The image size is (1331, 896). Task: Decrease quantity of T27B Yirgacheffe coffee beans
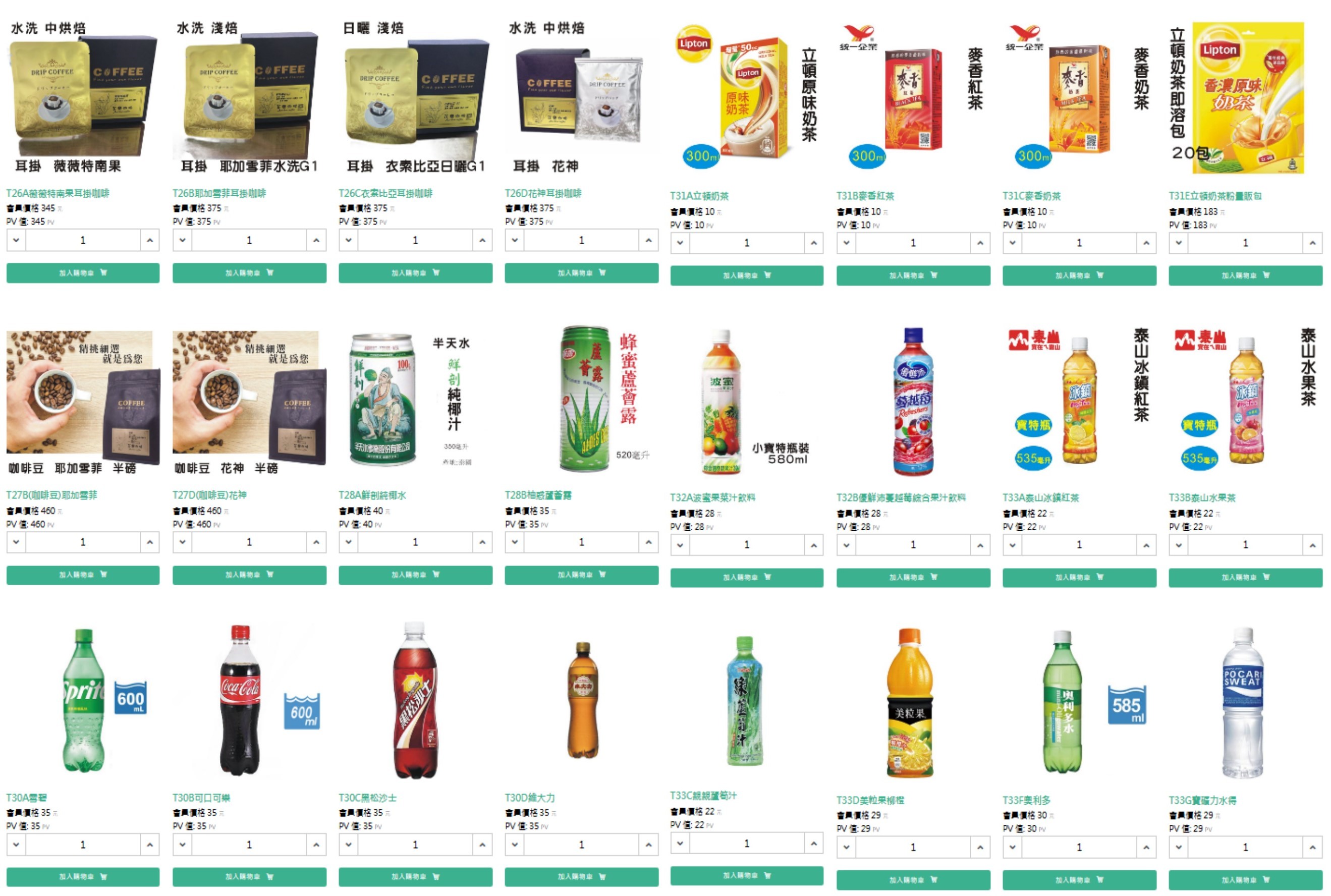tap(16, 542)
